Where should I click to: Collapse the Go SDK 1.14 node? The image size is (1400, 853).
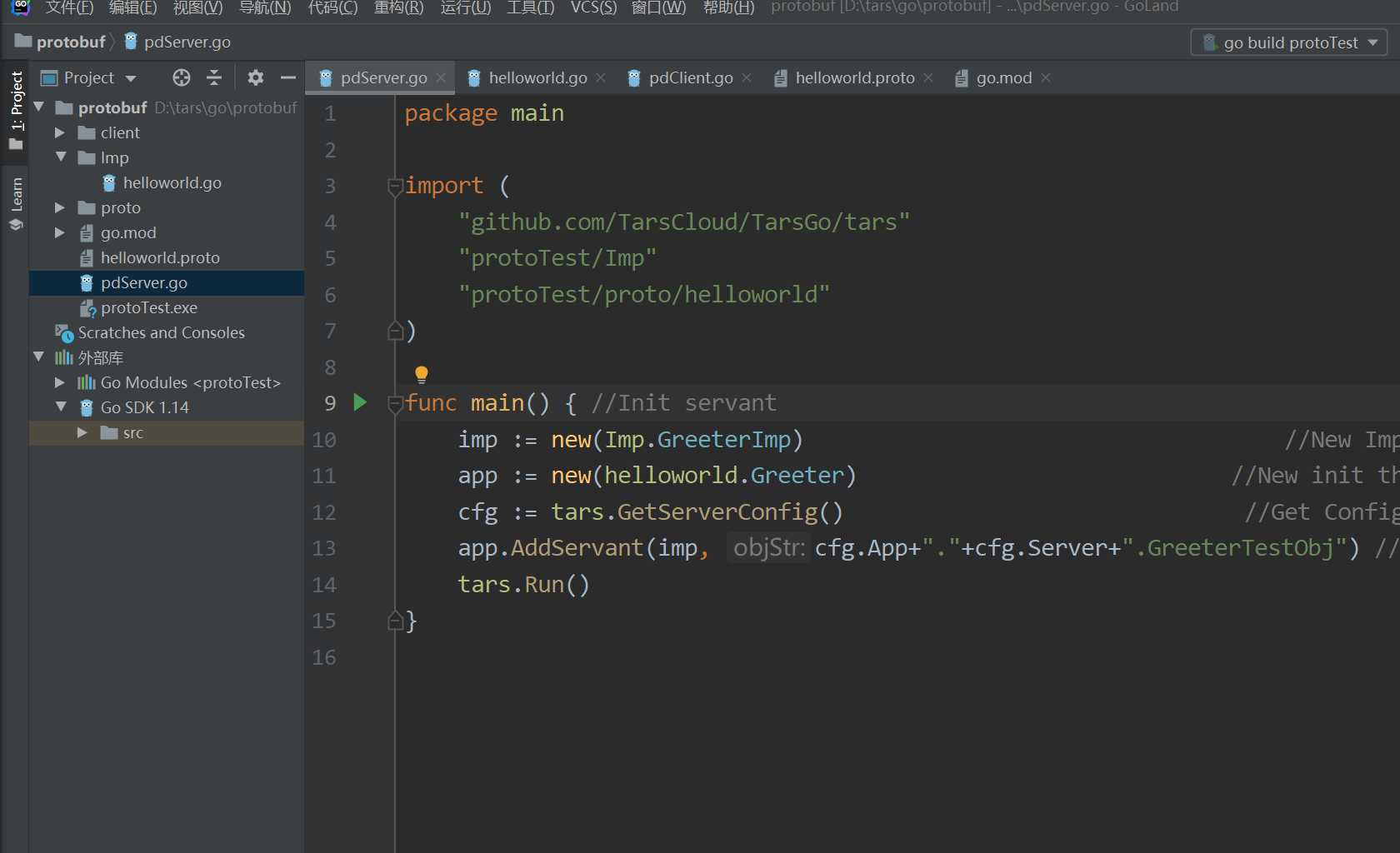tap(61, 407)
